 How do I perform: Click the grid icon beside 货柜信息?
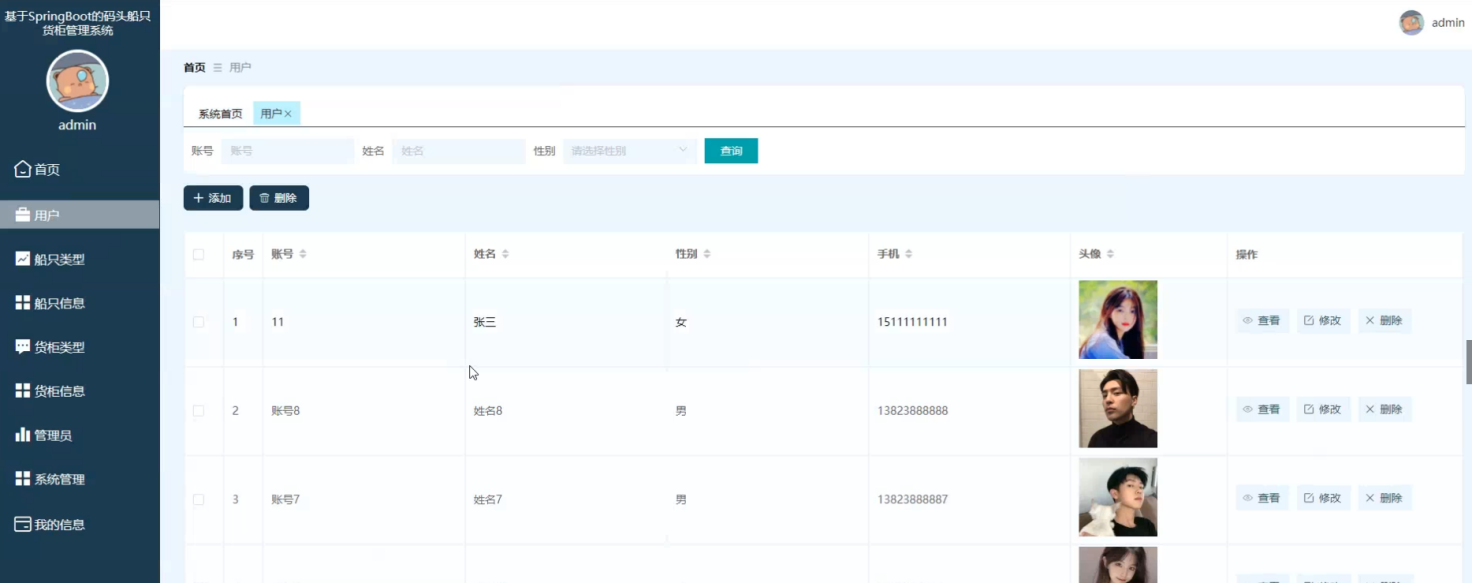click(x=22, y=390)
